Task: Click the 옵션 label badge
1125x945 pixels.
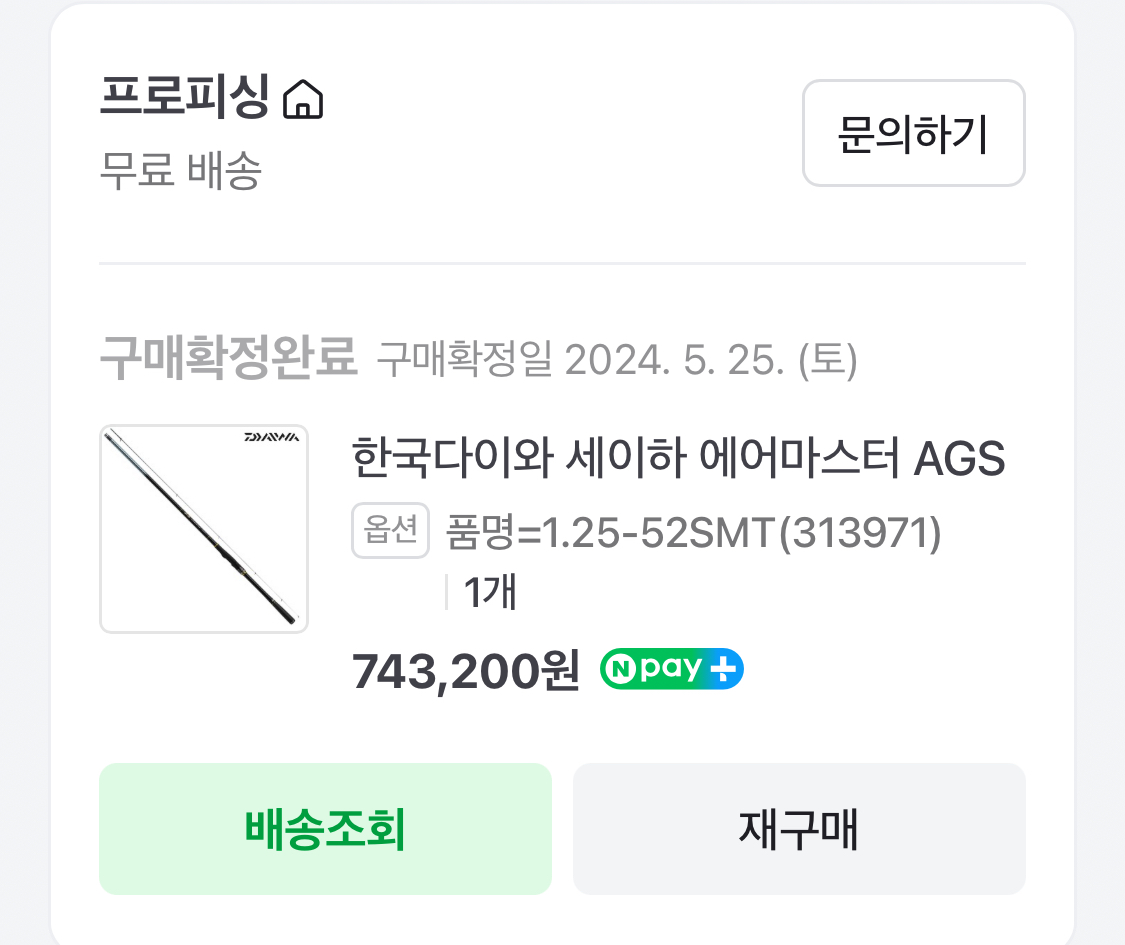Action: click(390, 532)
